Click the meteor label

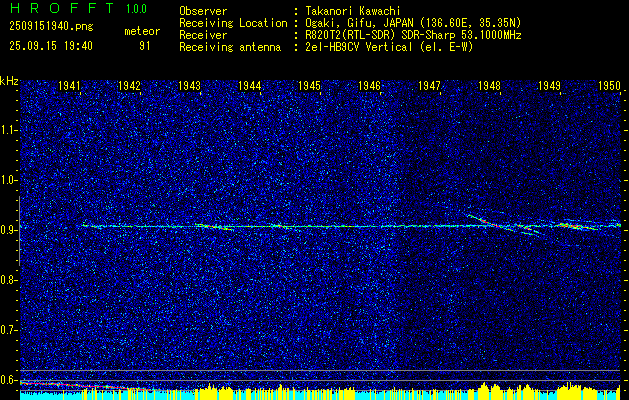click(x=142, y=31)
